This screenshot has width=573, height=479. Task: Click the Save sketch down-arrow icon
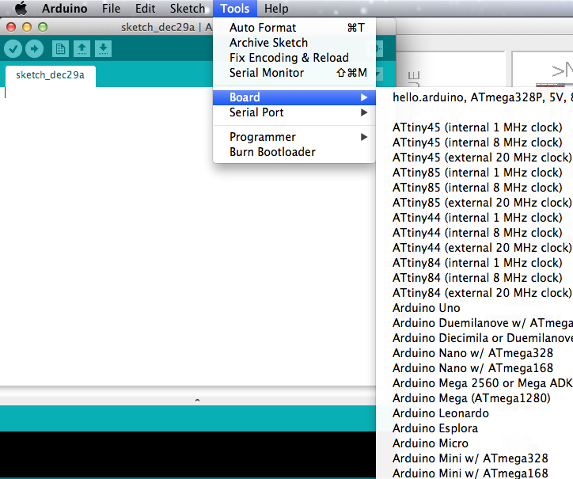(x=103, y=49)
